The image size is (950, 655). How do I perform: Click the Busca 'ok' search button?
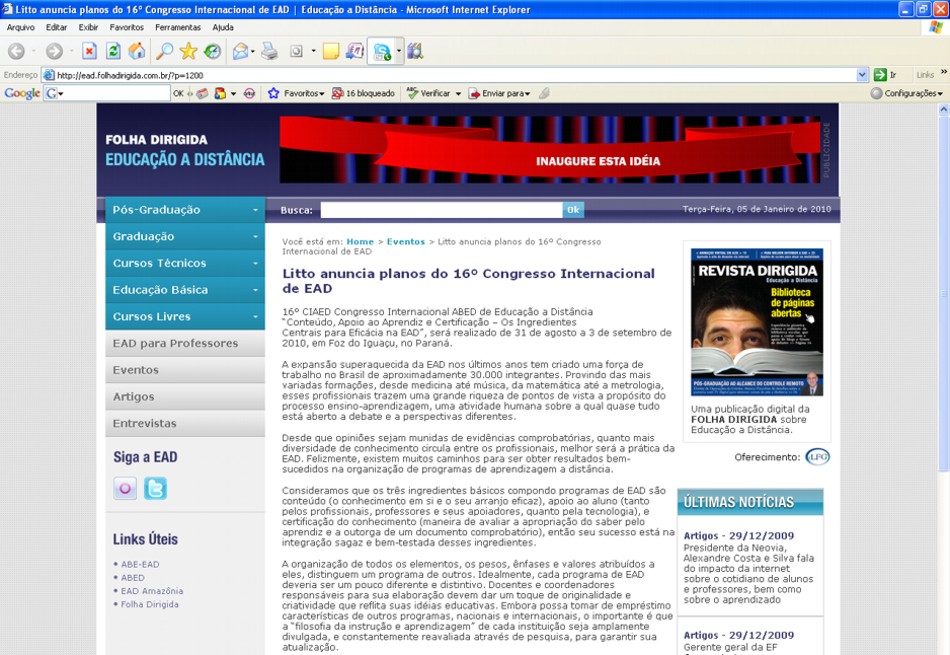click(x=573, y=210)
